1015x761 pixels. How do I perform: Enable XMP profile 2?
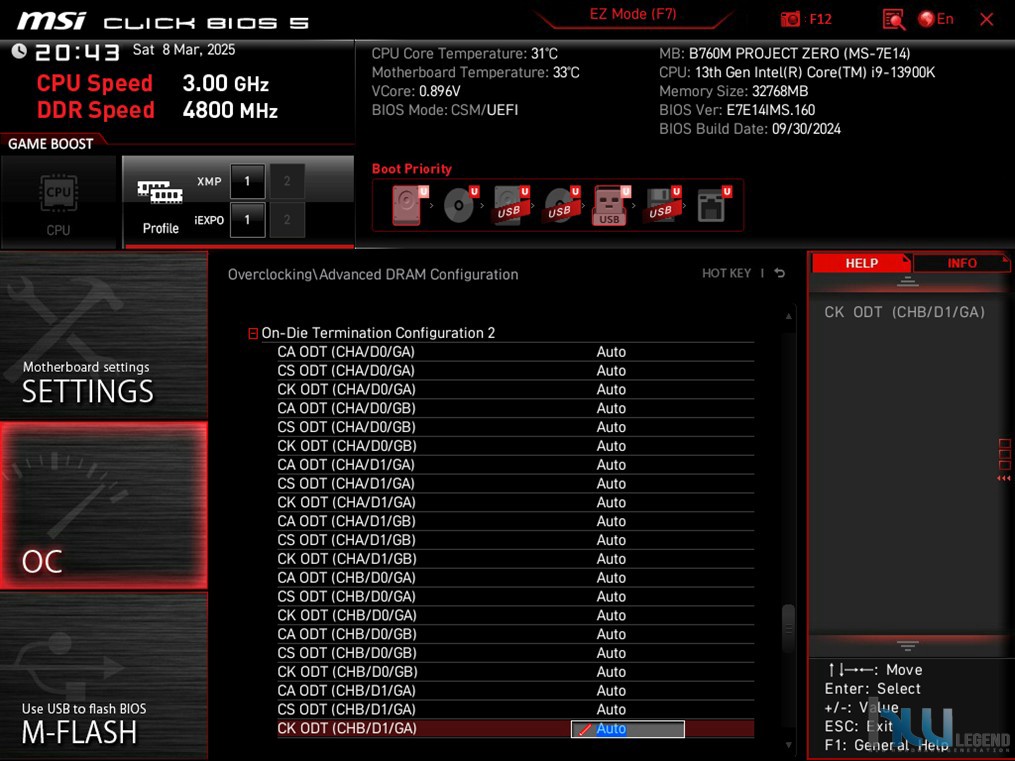pyautogui.click(x=287, y=181)
